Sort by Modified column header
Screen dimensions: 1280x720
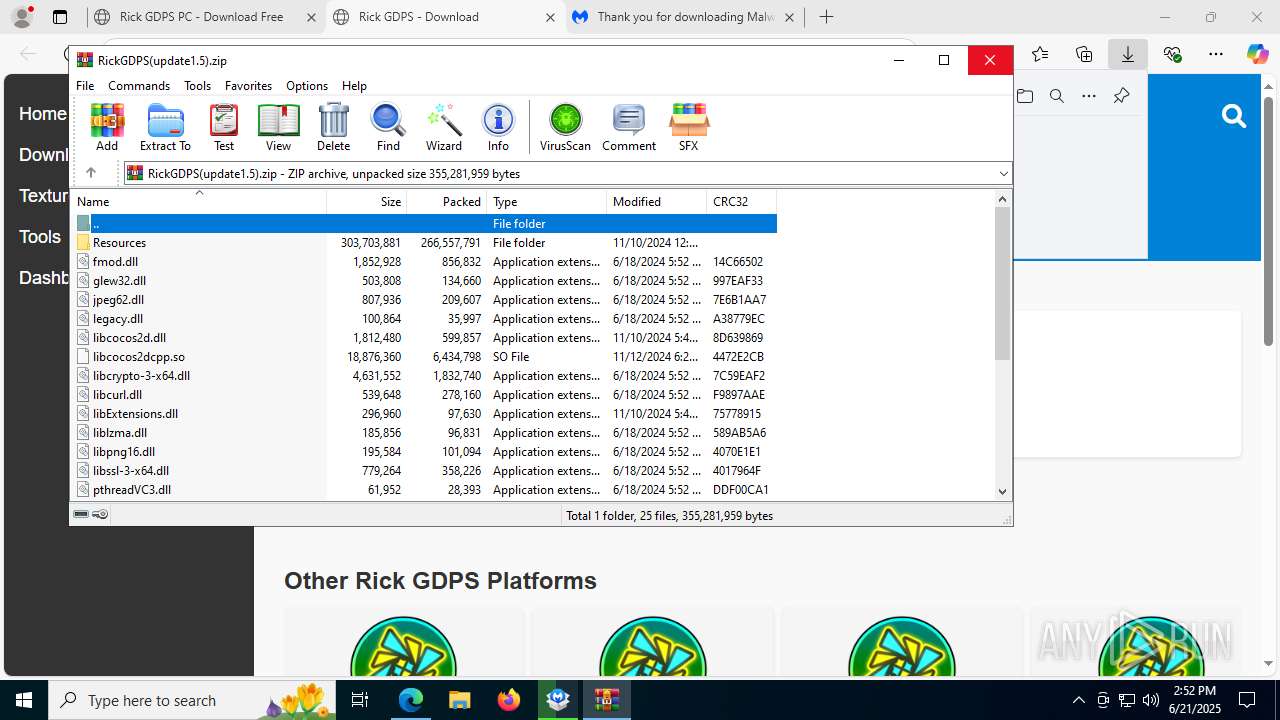tap(657, 202)
